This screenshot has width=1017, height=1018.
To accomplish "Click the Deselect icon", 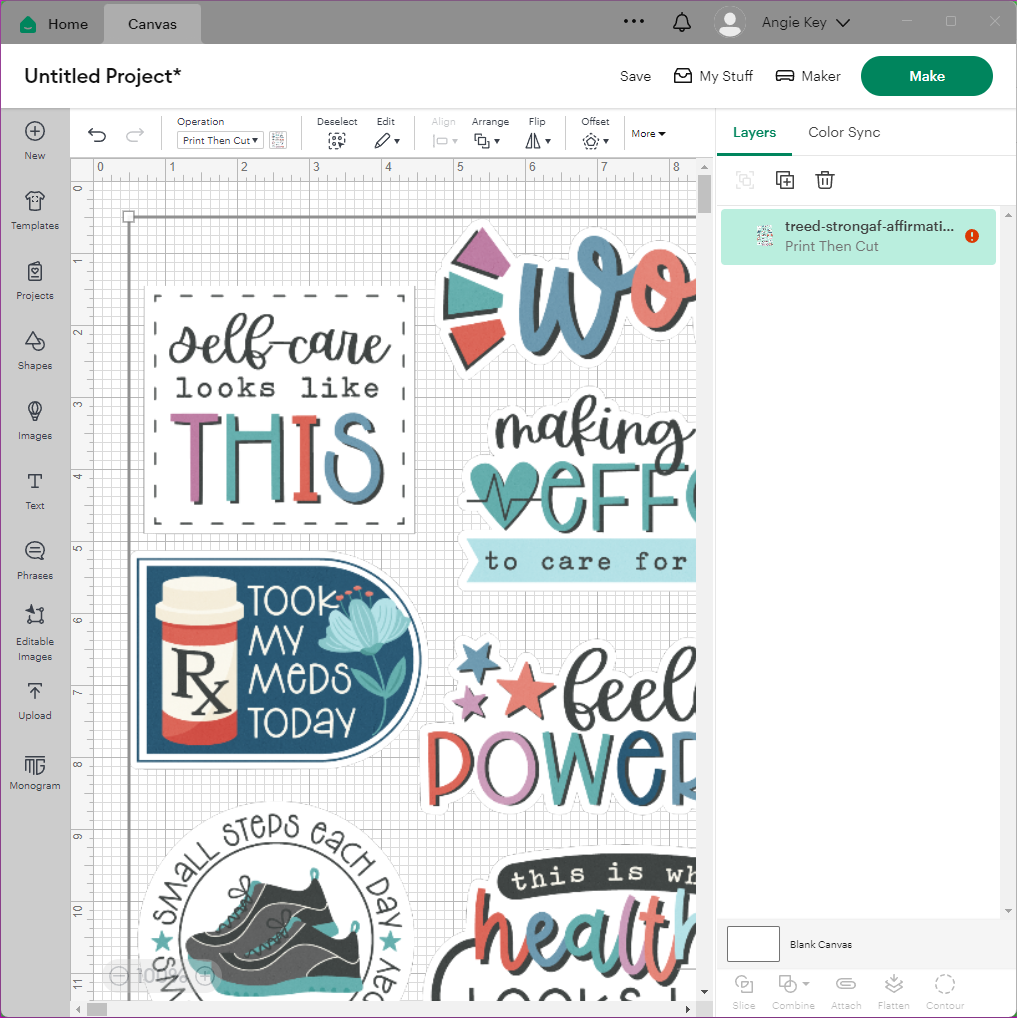I will click(337, 141).
